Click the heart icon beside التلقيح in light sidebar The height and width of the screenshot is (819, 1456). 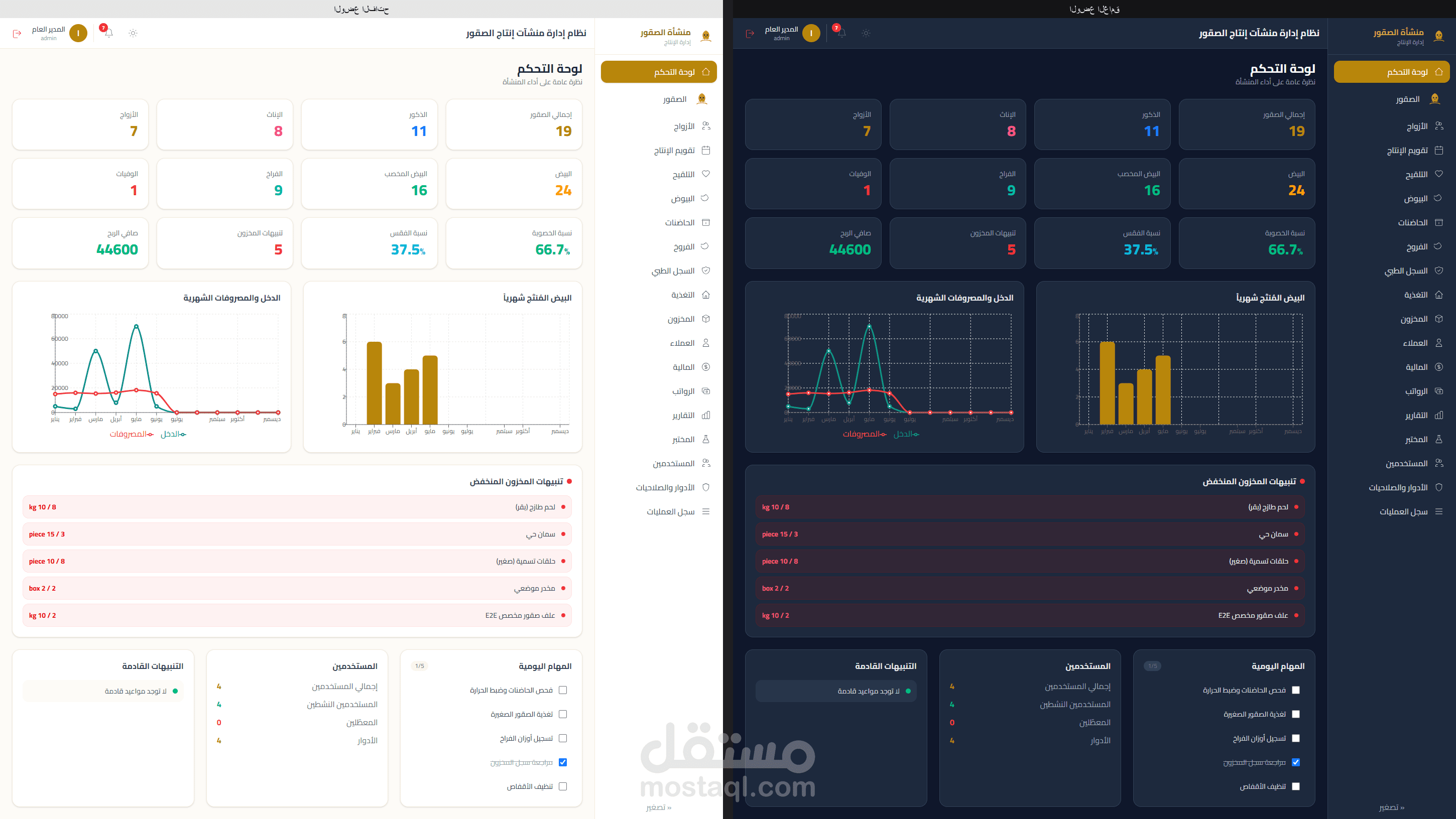click(x=705, y=174)
